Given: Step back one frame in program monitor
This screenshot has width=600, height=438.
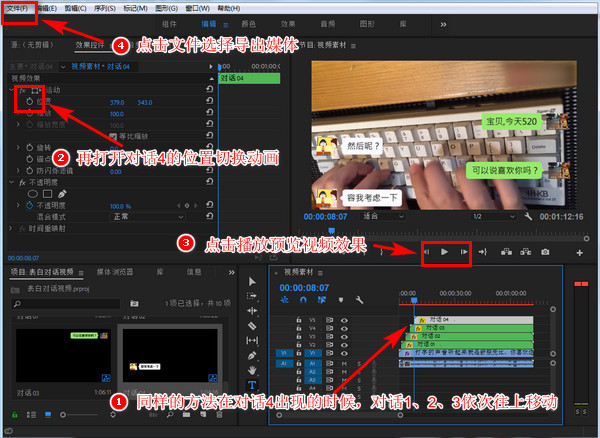Looking at the screenshot, I should [x=427, y=252].
